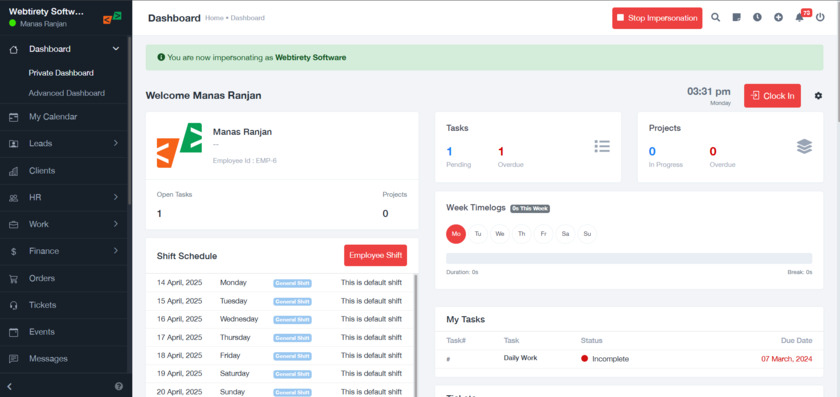Click the week timelog progress bar

629,258
